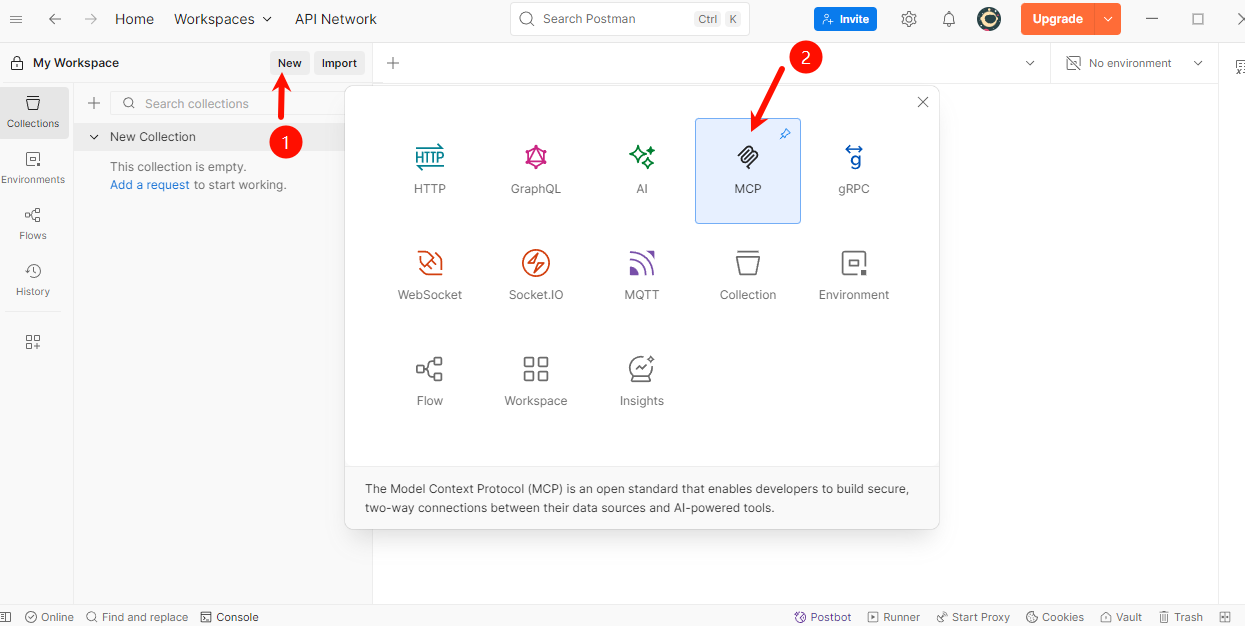1245x626 pixels.
Task: Open the No environment selector
Action: (x=1134, y=63)
